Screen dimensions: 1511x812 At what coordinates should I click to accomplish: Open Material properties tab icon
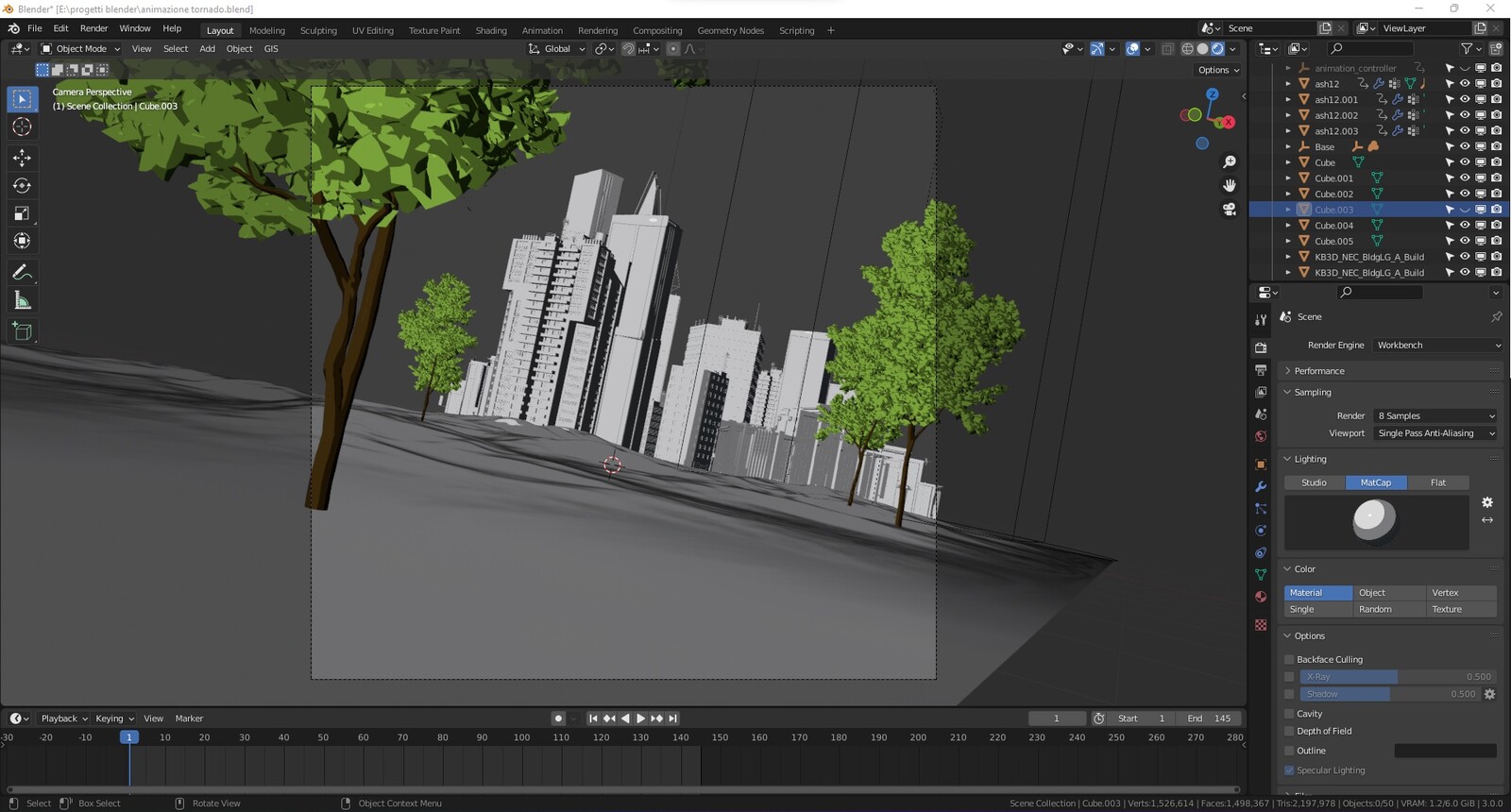pos(1261,597)
